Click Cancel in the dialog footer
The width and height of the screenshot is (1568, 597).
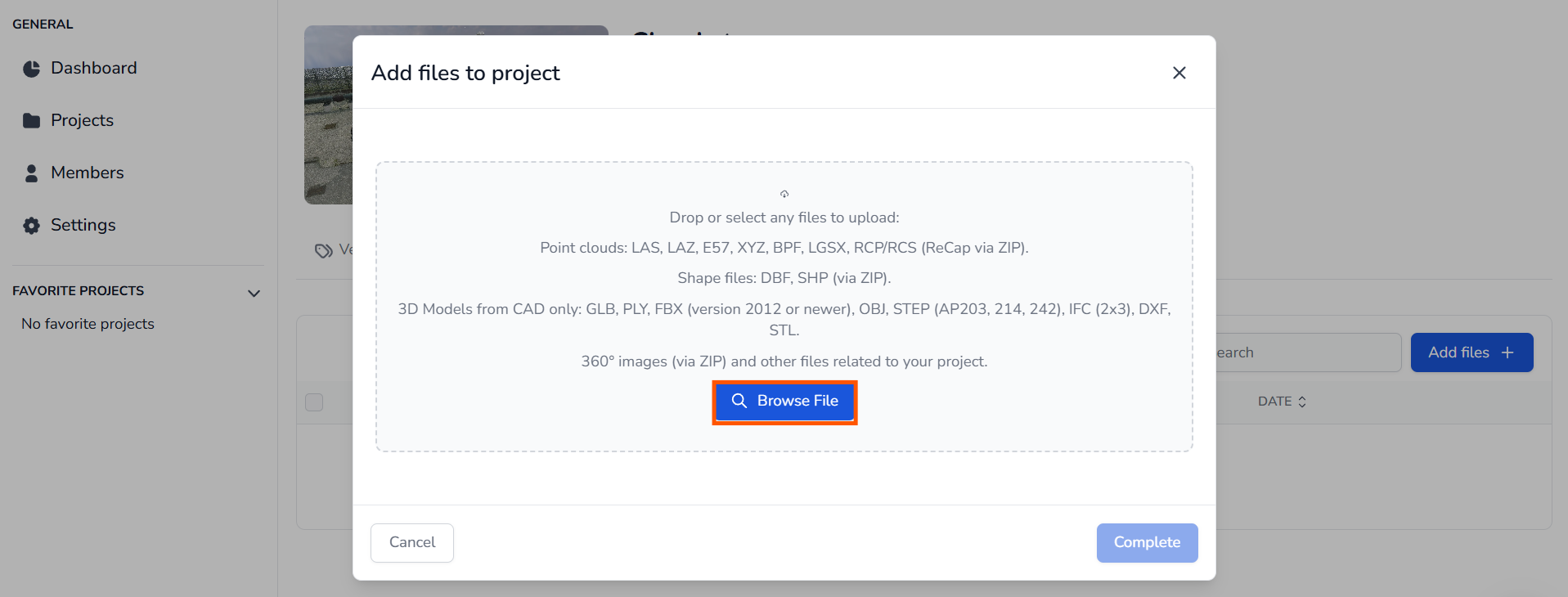[x=412, y=542]
